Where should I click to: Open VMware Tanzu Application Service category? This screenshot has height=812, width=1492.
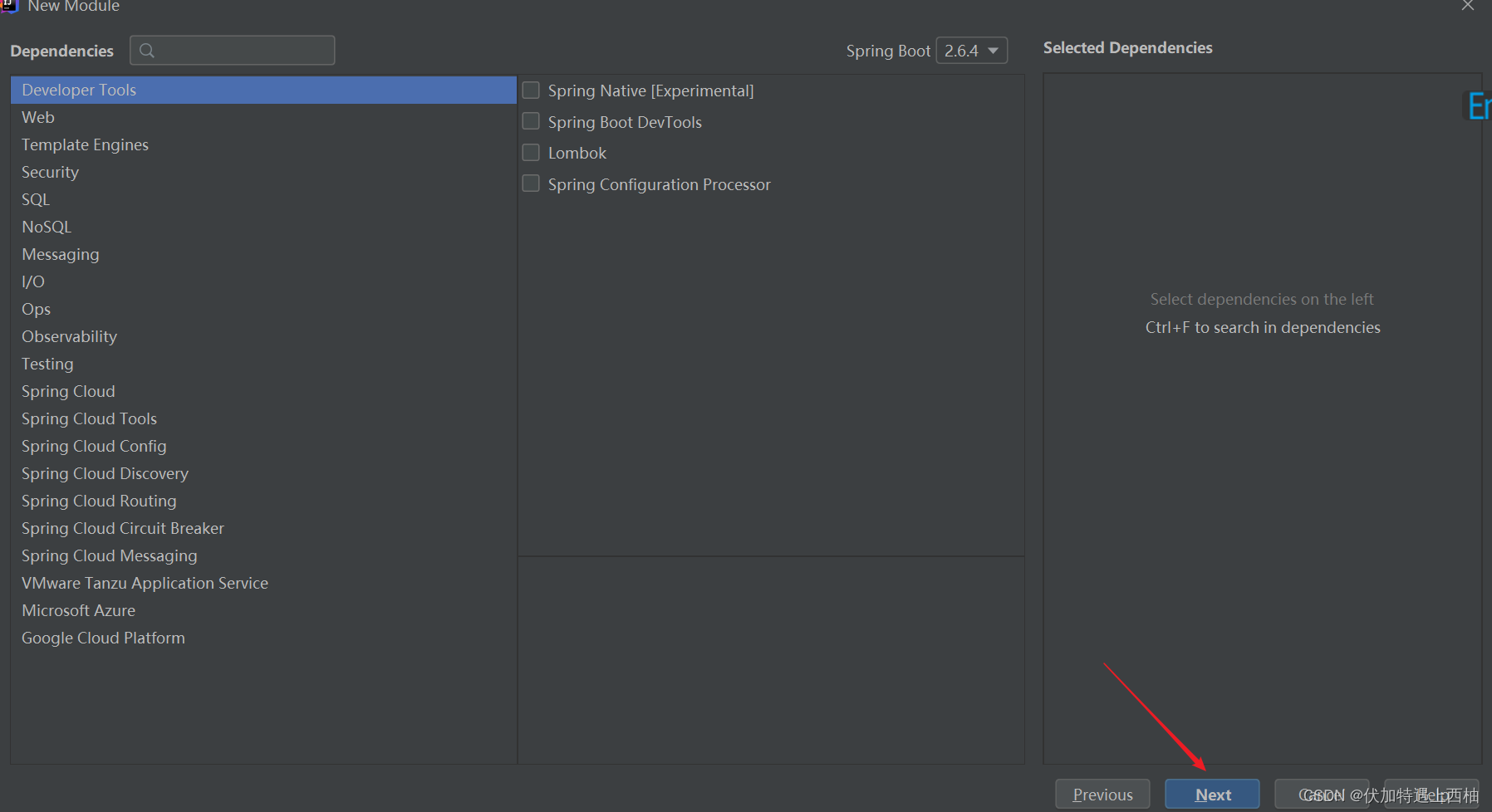click(263, 583)
